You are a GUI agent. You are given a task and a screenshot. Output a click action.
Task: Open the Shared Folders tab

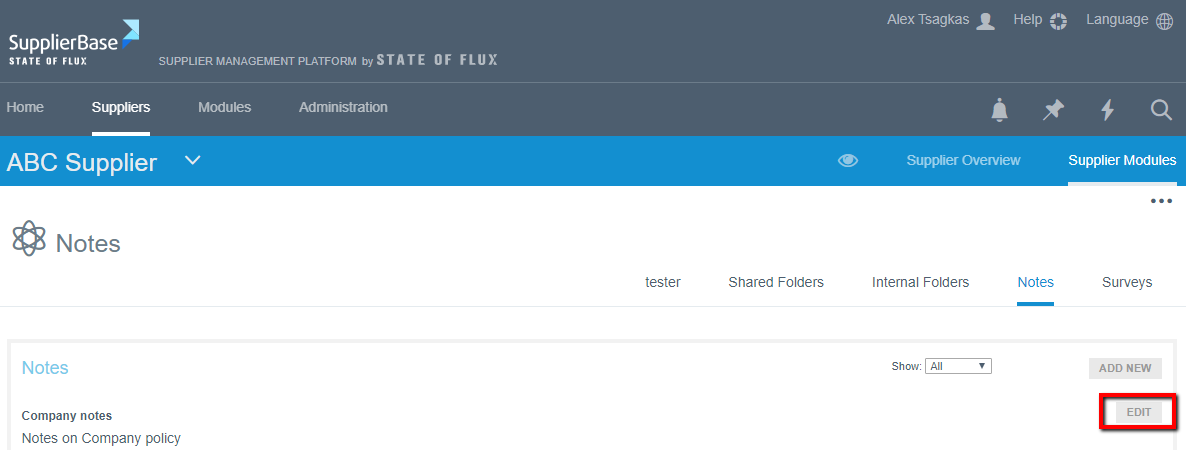click(776, 282)
